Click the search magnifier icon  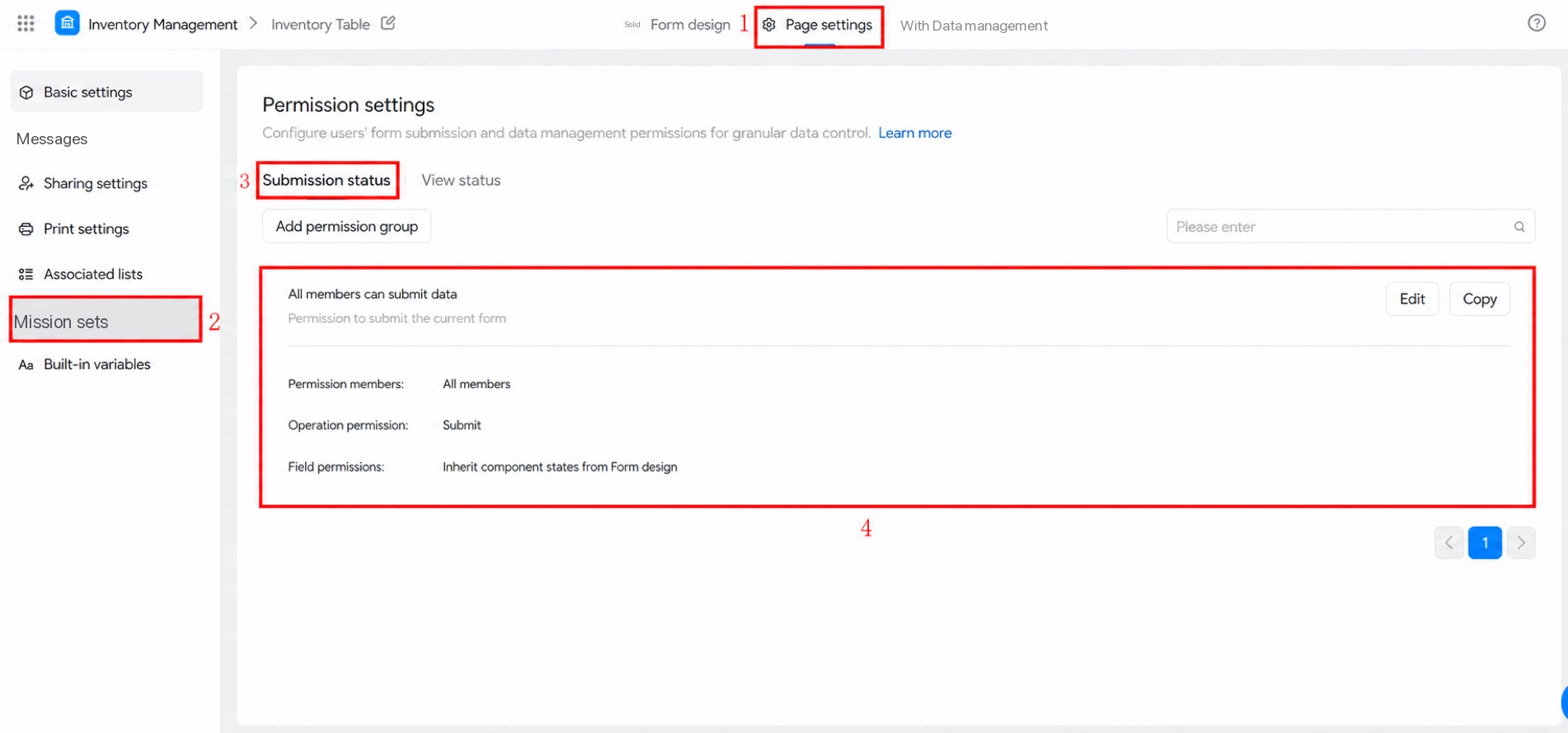1519,227
